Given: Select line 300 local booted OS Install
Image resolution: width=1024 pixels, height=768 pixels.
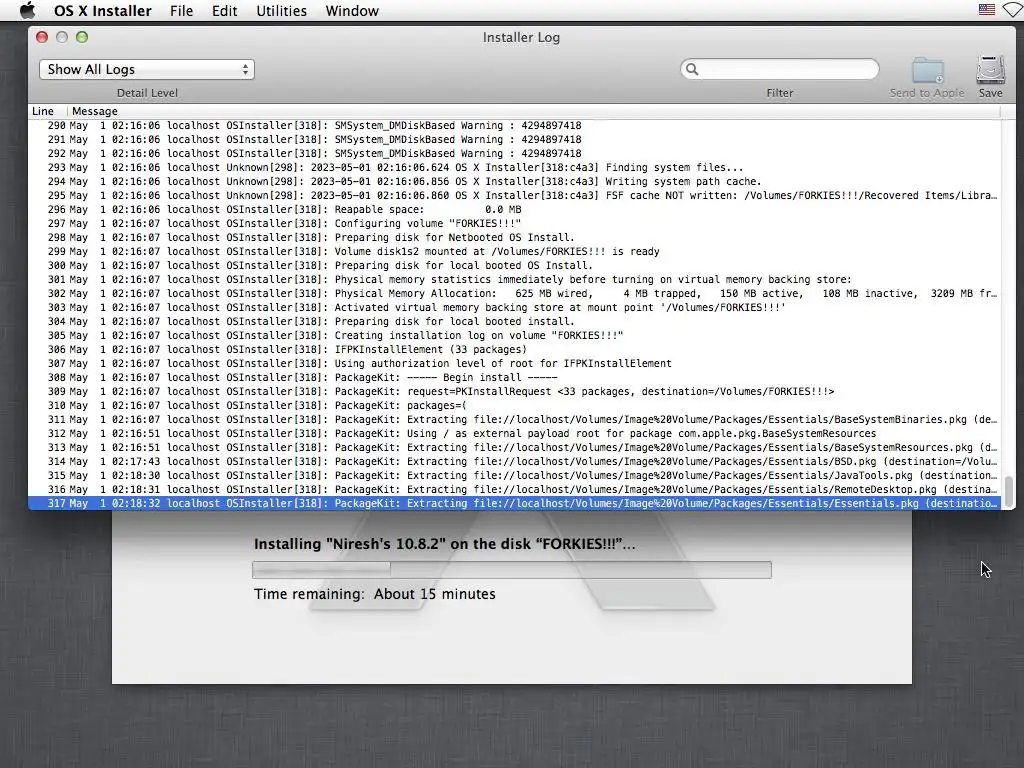Looking at the screenshot, I should 514,266.
